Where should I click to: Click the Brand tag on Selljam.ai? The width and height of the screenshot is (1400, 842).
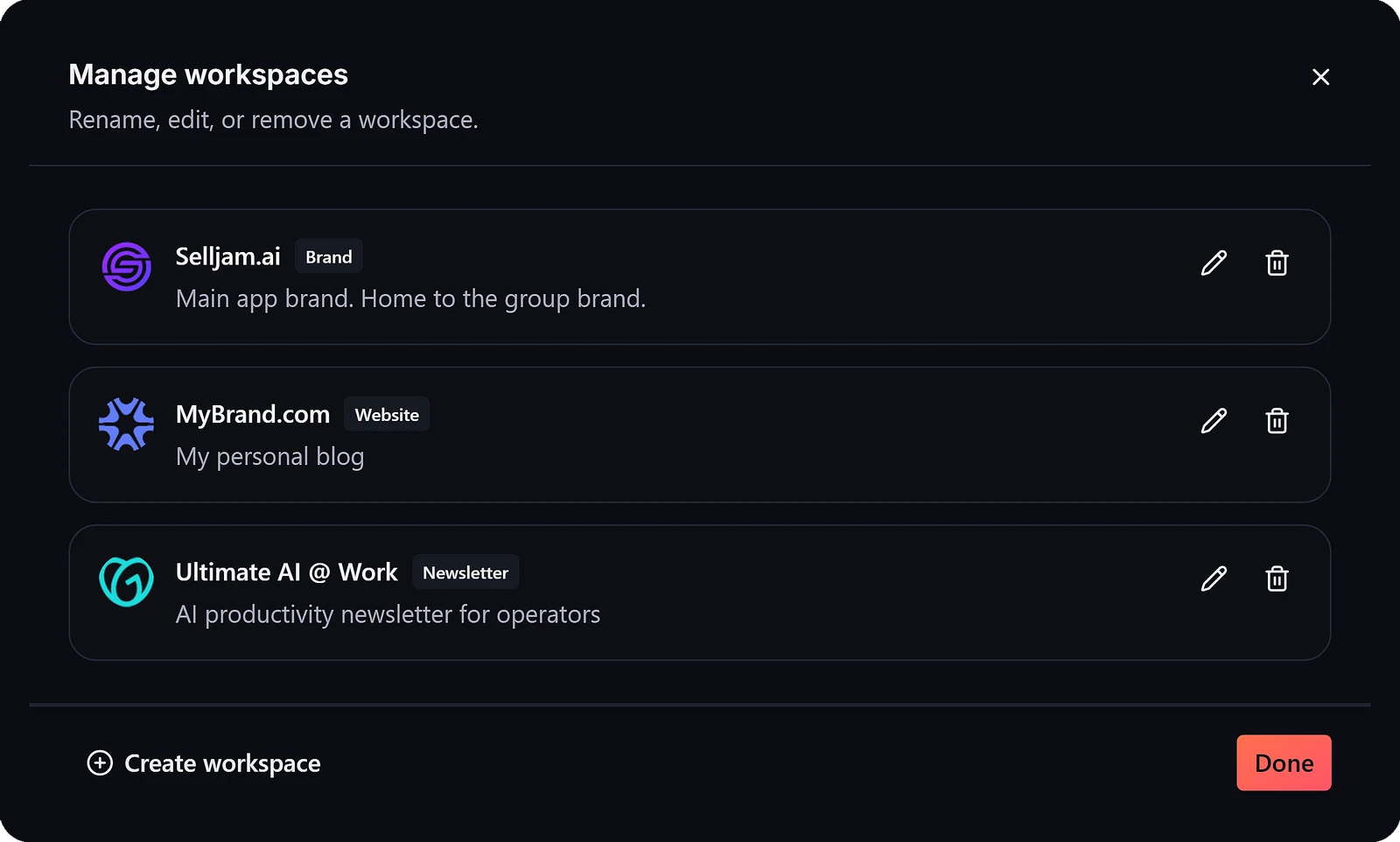click(x=329, y=257)
